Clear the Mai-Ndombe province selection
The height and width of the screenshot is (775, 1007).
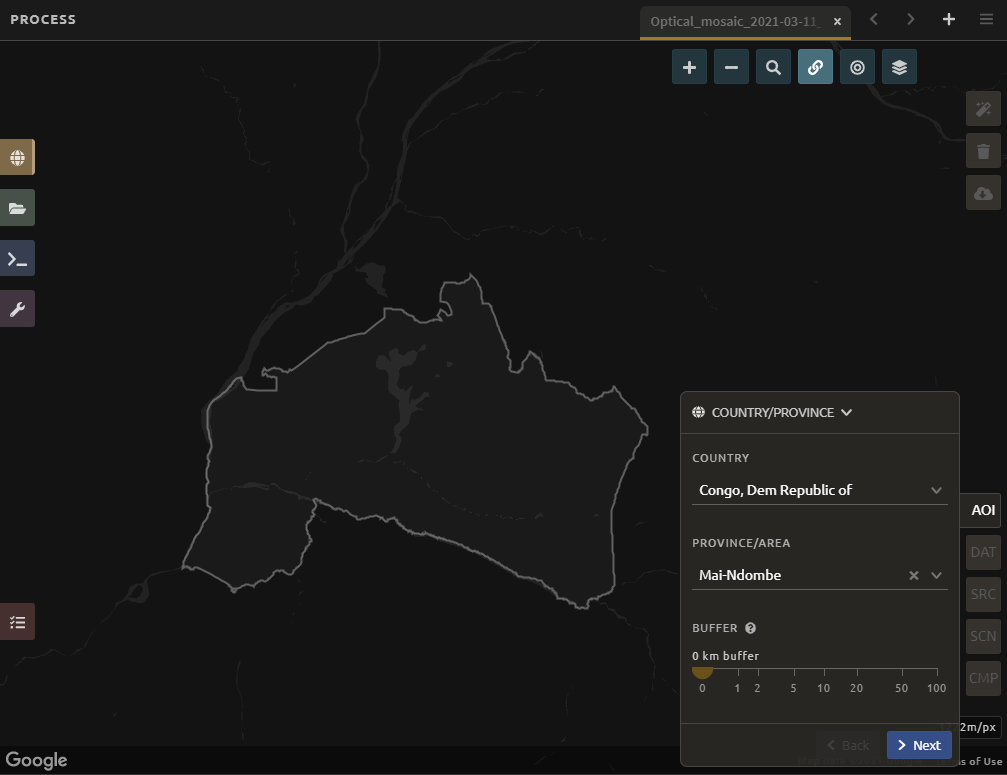pyautogui.click(x=913, y=575)
